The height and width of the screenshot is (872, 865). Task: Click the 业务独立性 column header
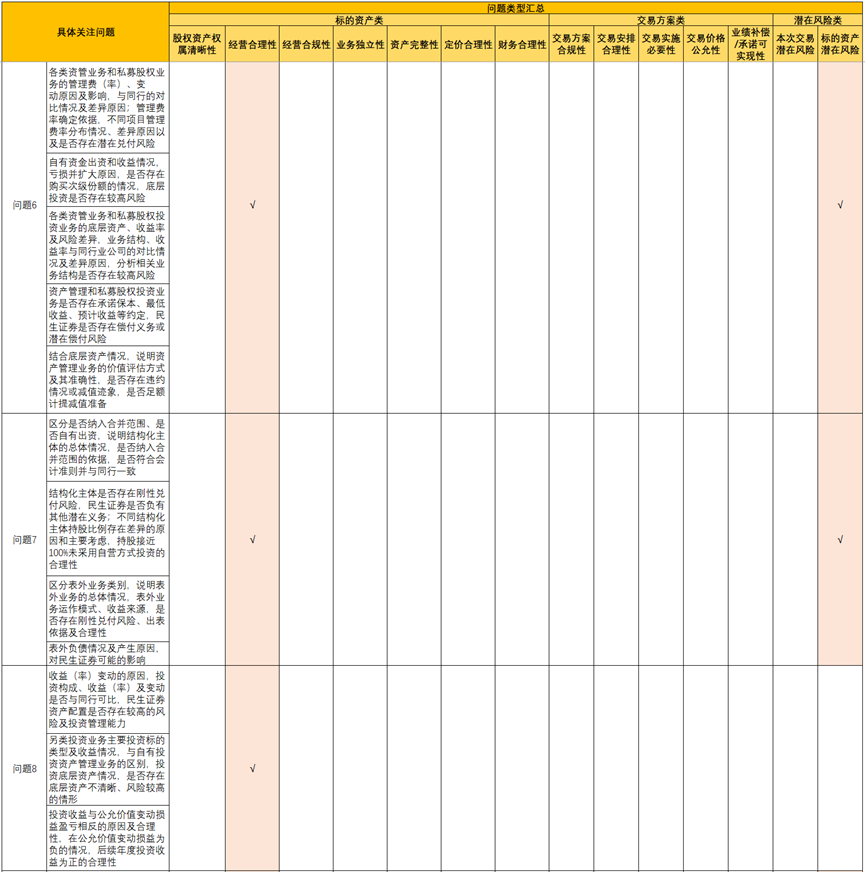pyautogui.click(x=360, y=44)
